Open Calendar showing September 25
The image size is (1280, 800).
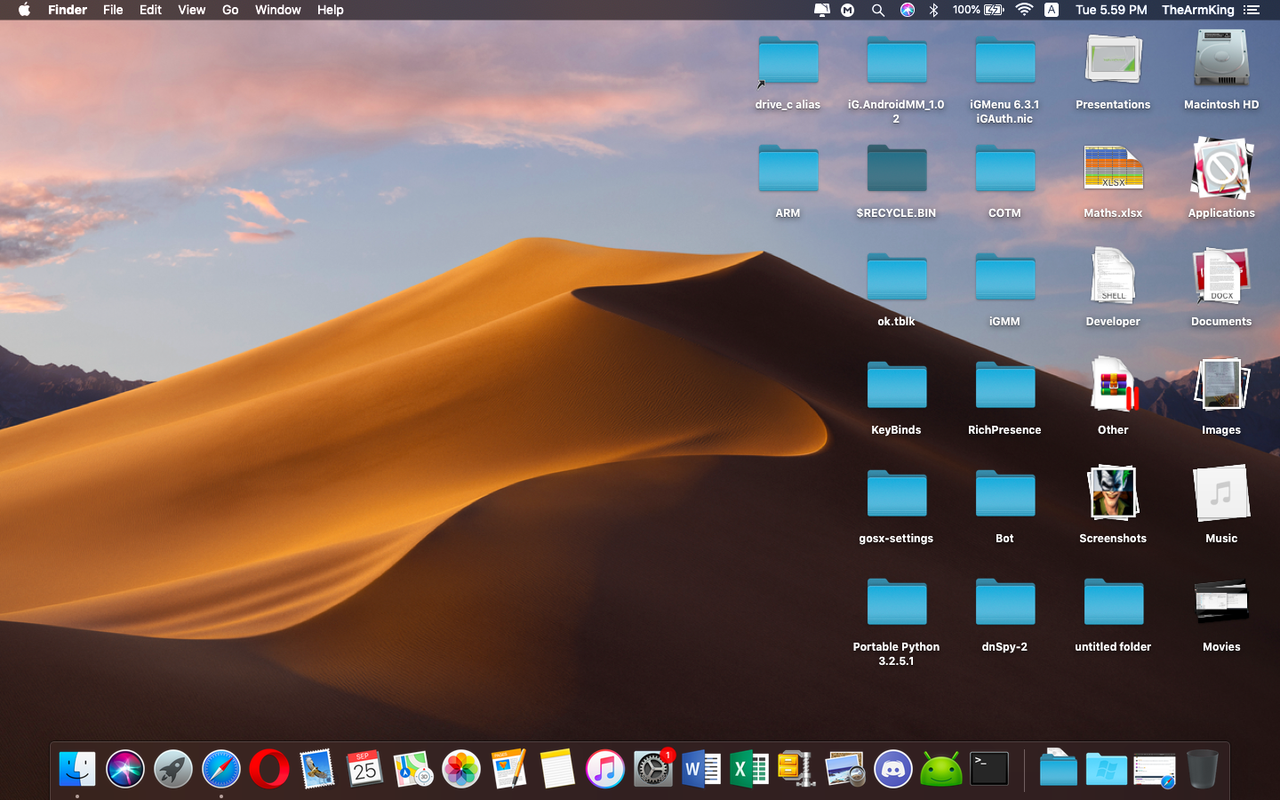coord(365,769)
